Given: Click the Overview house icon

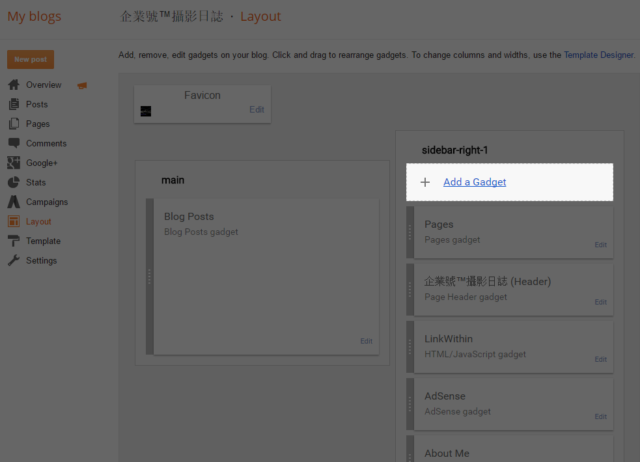Looking at the screenshot, I should tap(13, 84).
